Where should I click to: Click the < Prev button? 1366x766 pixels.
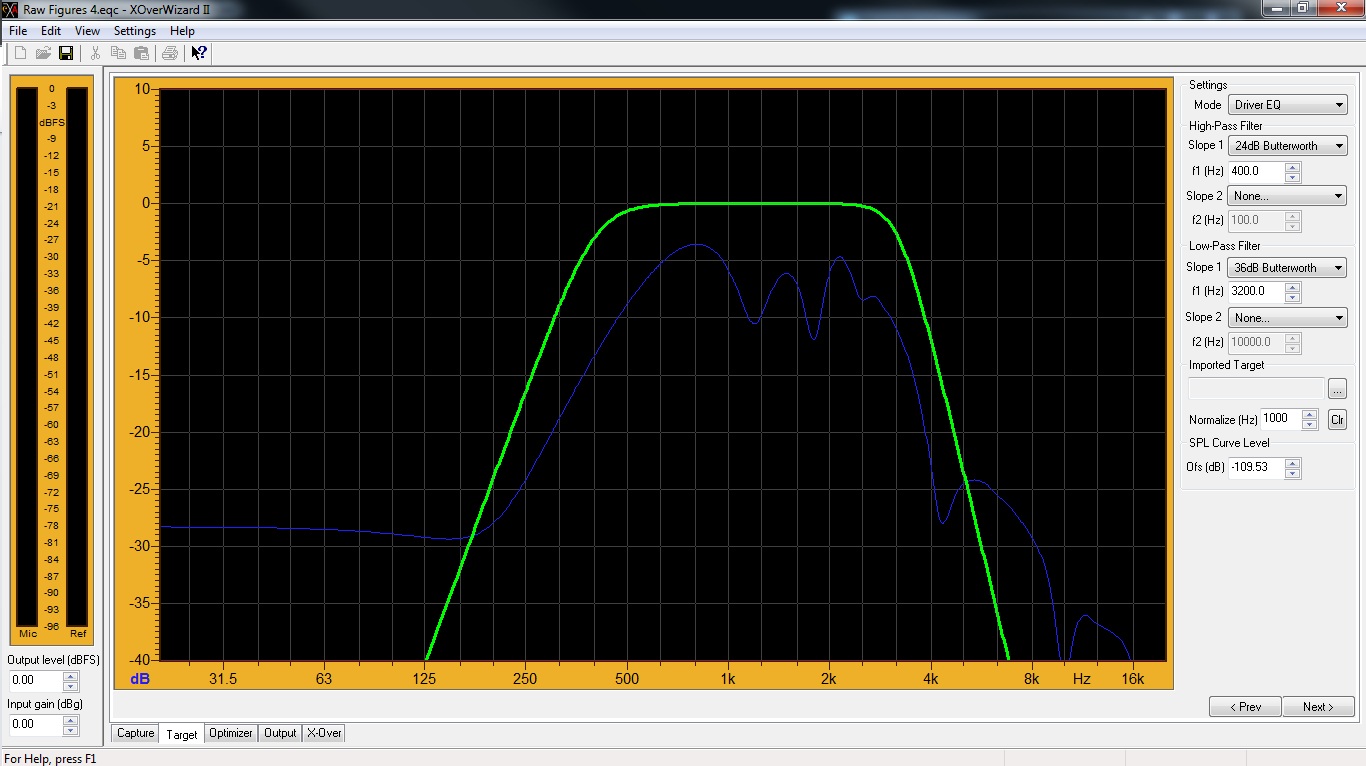point(1245,707)
